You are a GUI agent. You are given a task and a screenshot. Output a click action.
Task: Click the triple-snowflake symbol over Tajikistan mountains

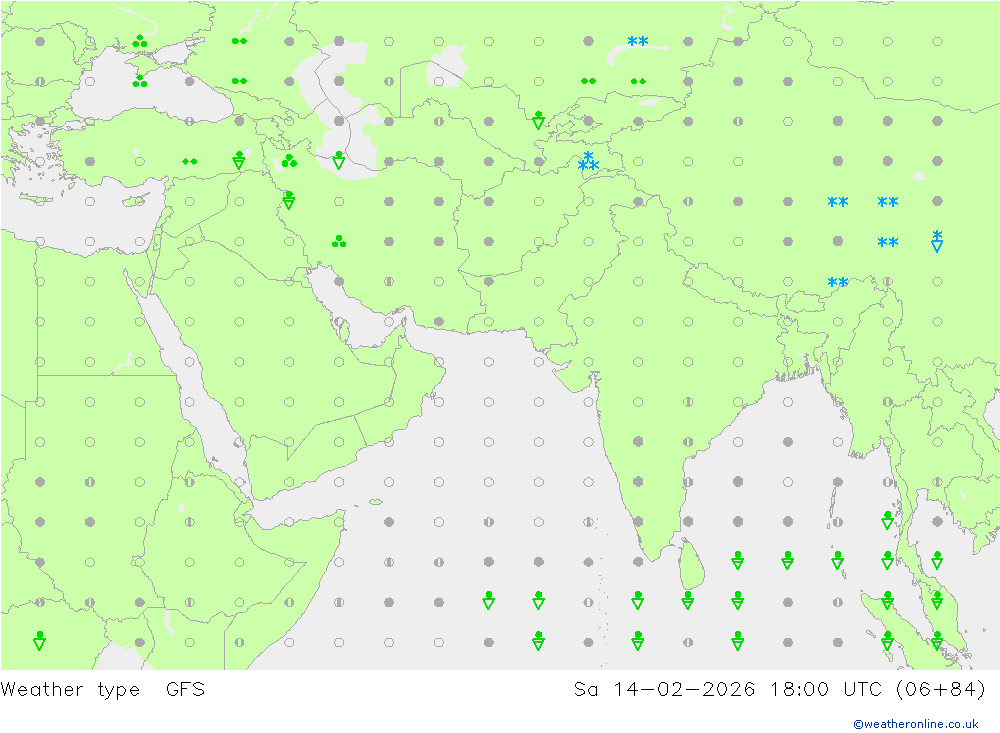pyautogui.click(x=588, y=161)
